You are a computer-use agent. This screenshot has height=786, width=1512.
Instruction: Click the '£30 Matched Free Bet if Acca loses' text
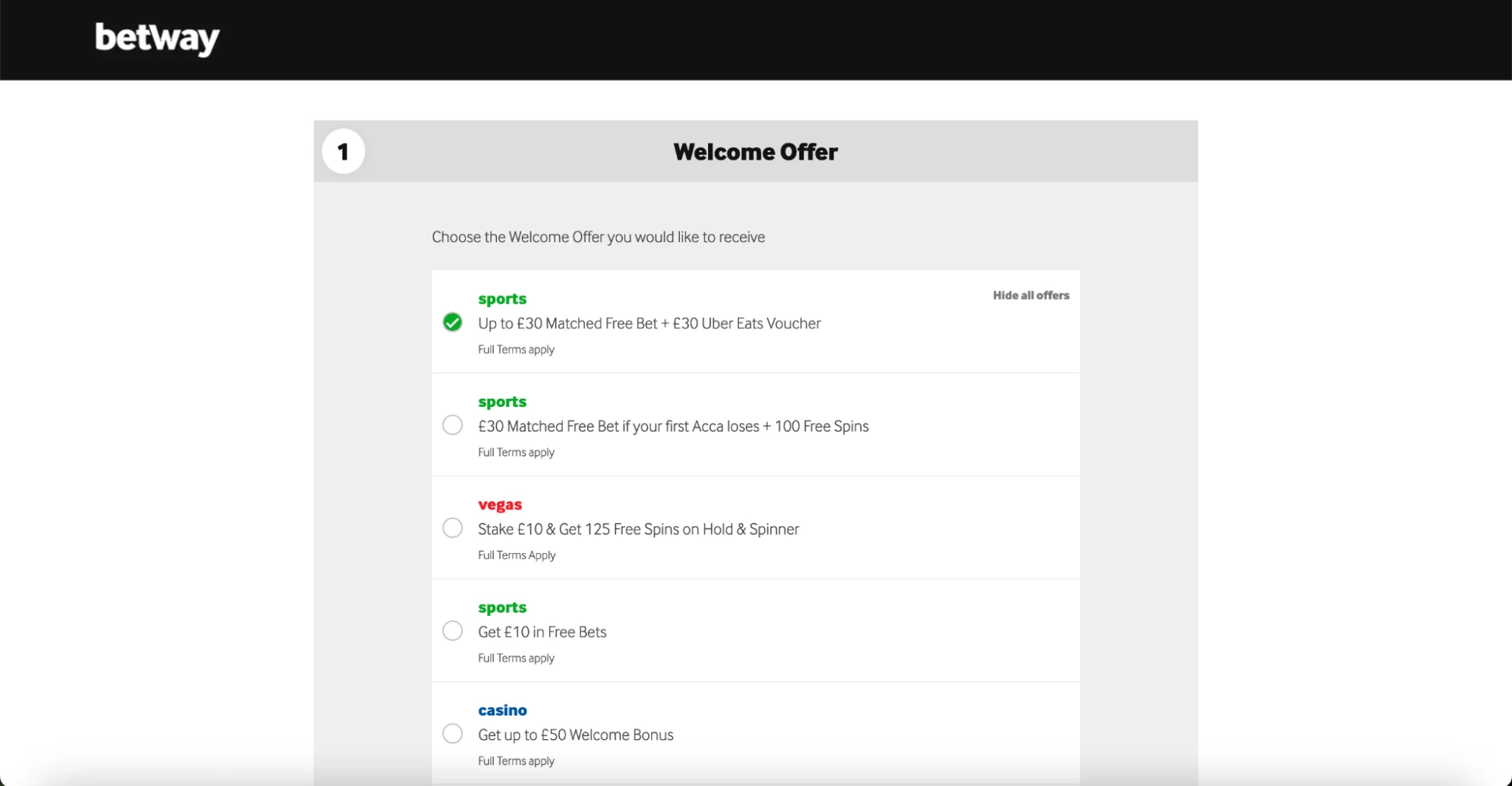[x=672, y=427]
